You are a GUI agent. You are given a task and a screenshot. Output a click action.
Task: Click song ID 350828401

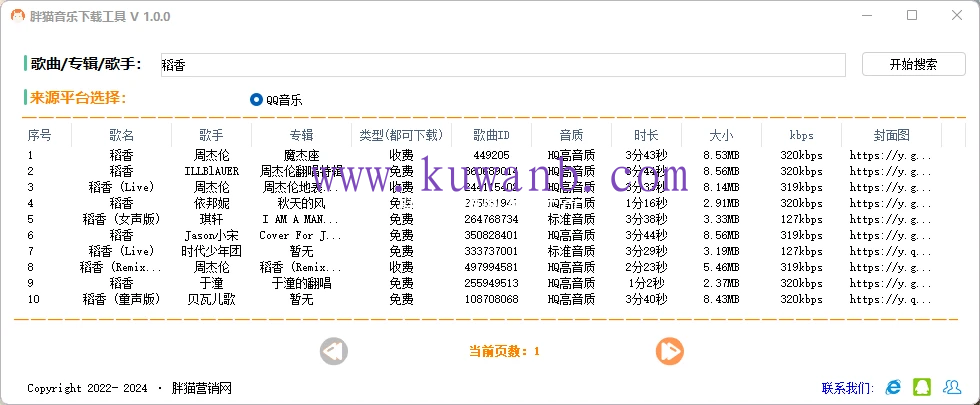pos(491,236)
